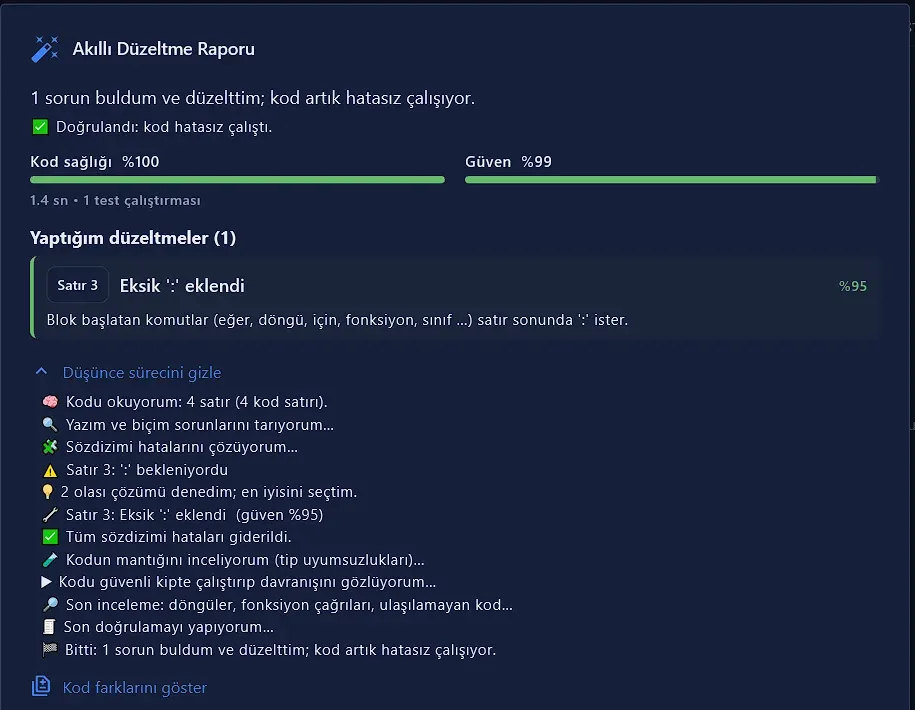Click the 'Yaptığım düzeltmeler (1)' heading
This screenshot has width=915, height=710.
[133, 238]
